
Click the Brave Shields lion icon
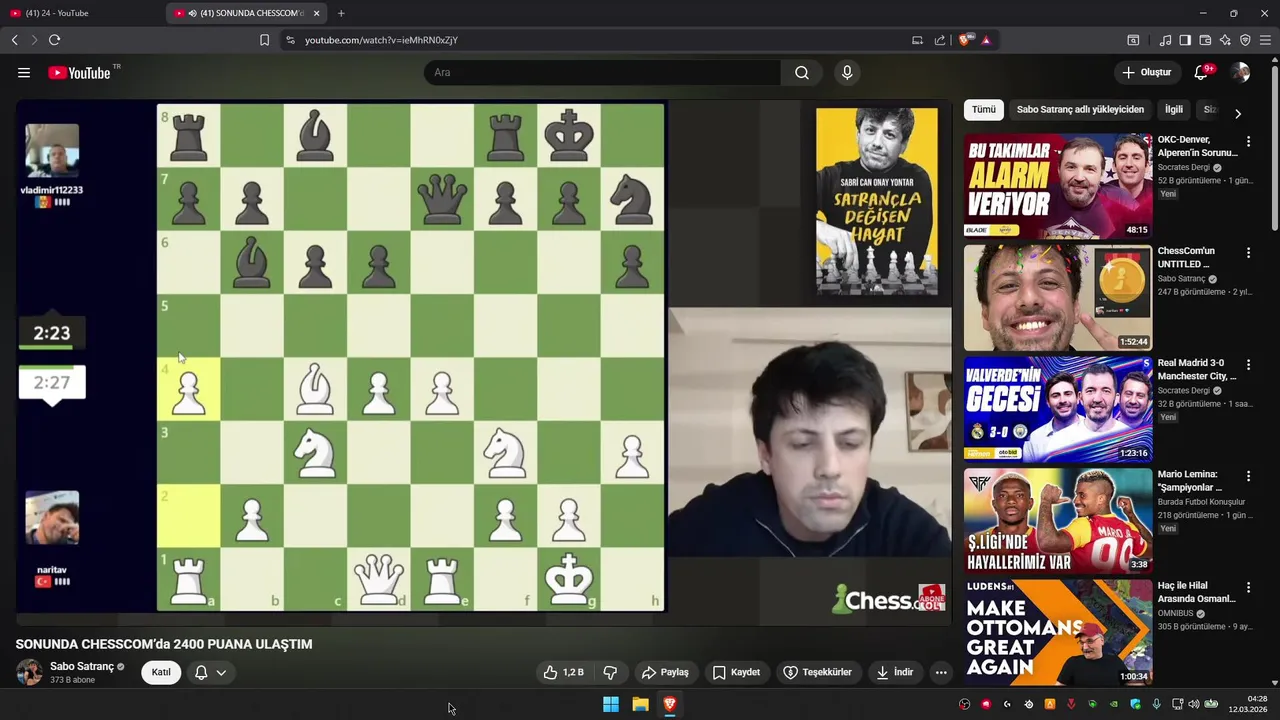click(964, 40)
